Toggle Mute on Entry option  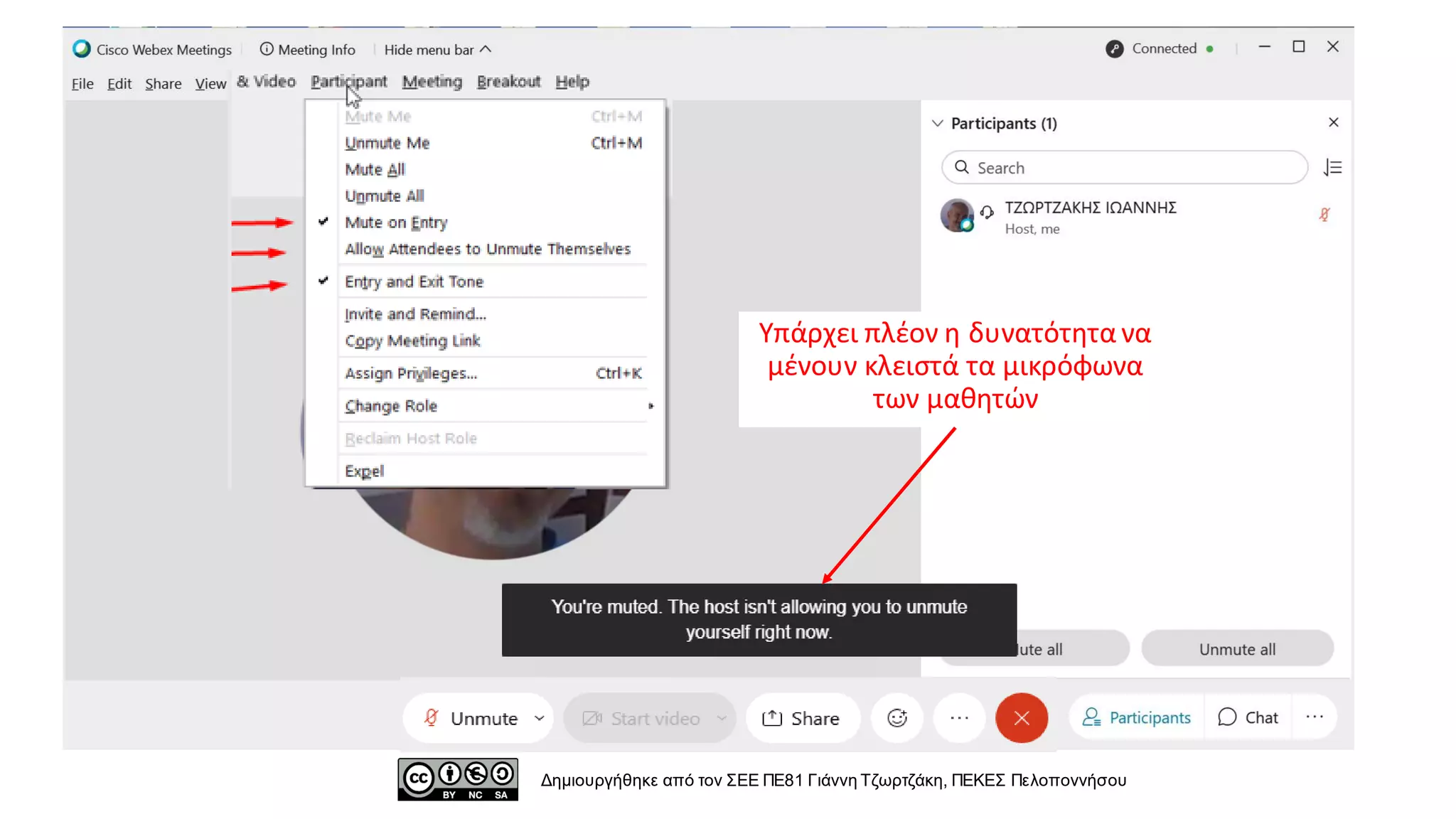click(x=396, y=223)
